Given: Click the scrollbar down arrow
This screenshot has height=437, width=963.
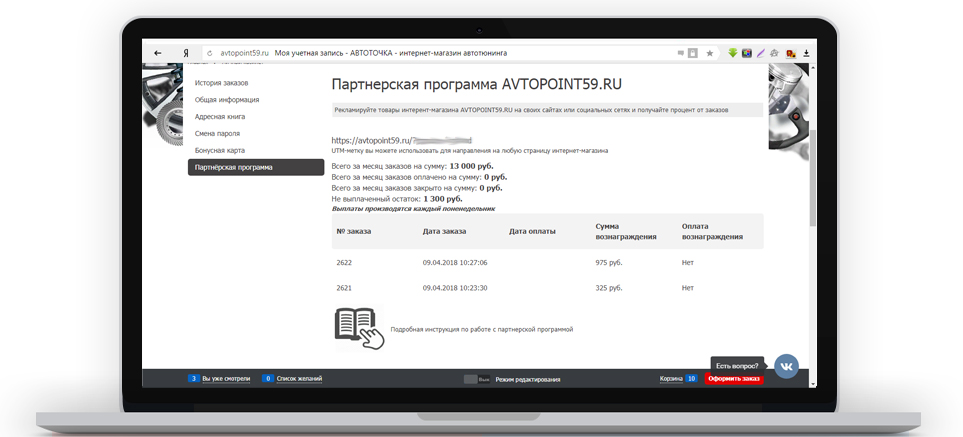Looking at the screenshot, I should [x=813, y=384].
